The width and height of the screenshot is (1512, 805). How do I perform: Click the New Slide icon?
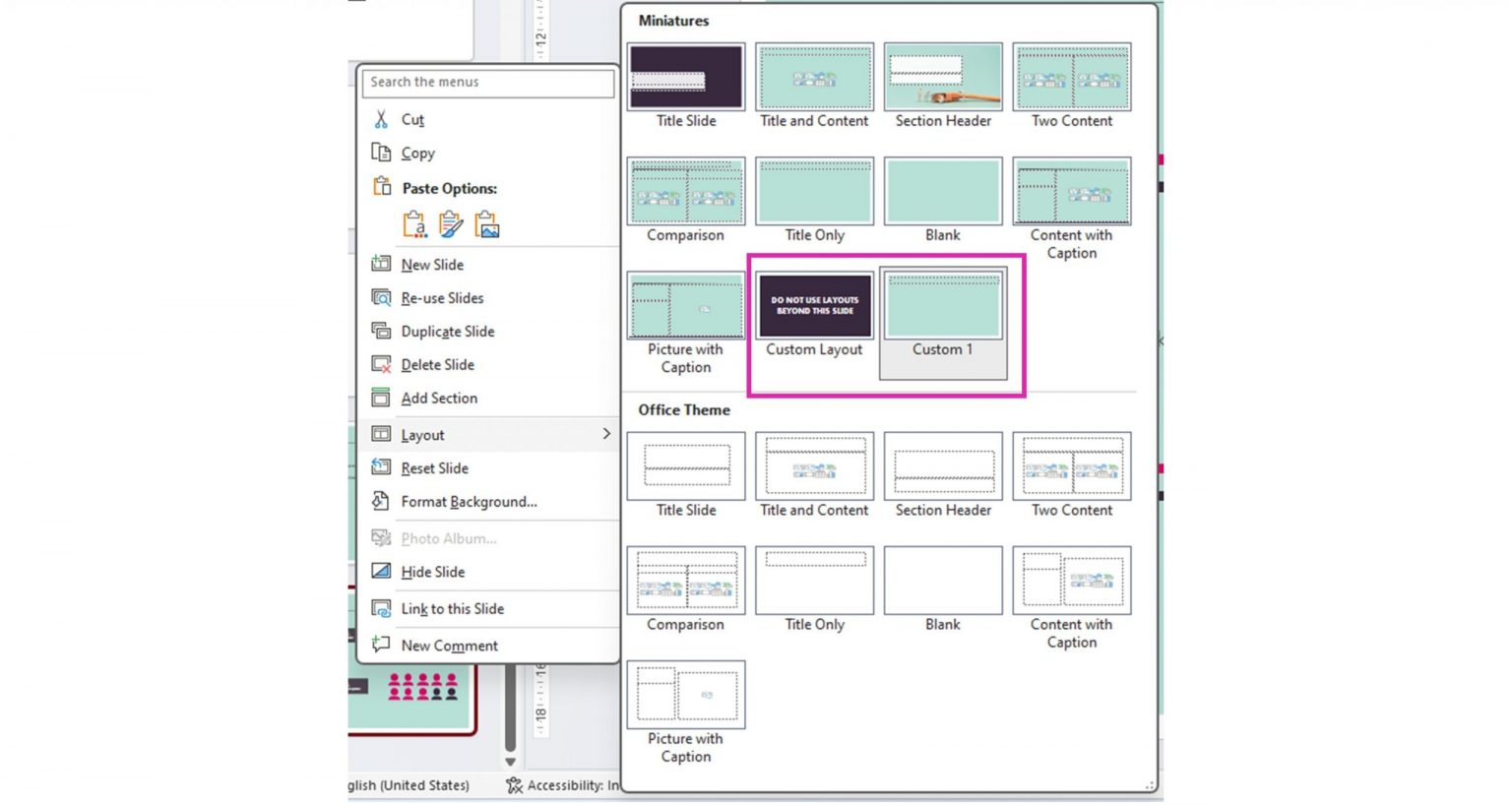click(381, 264)
